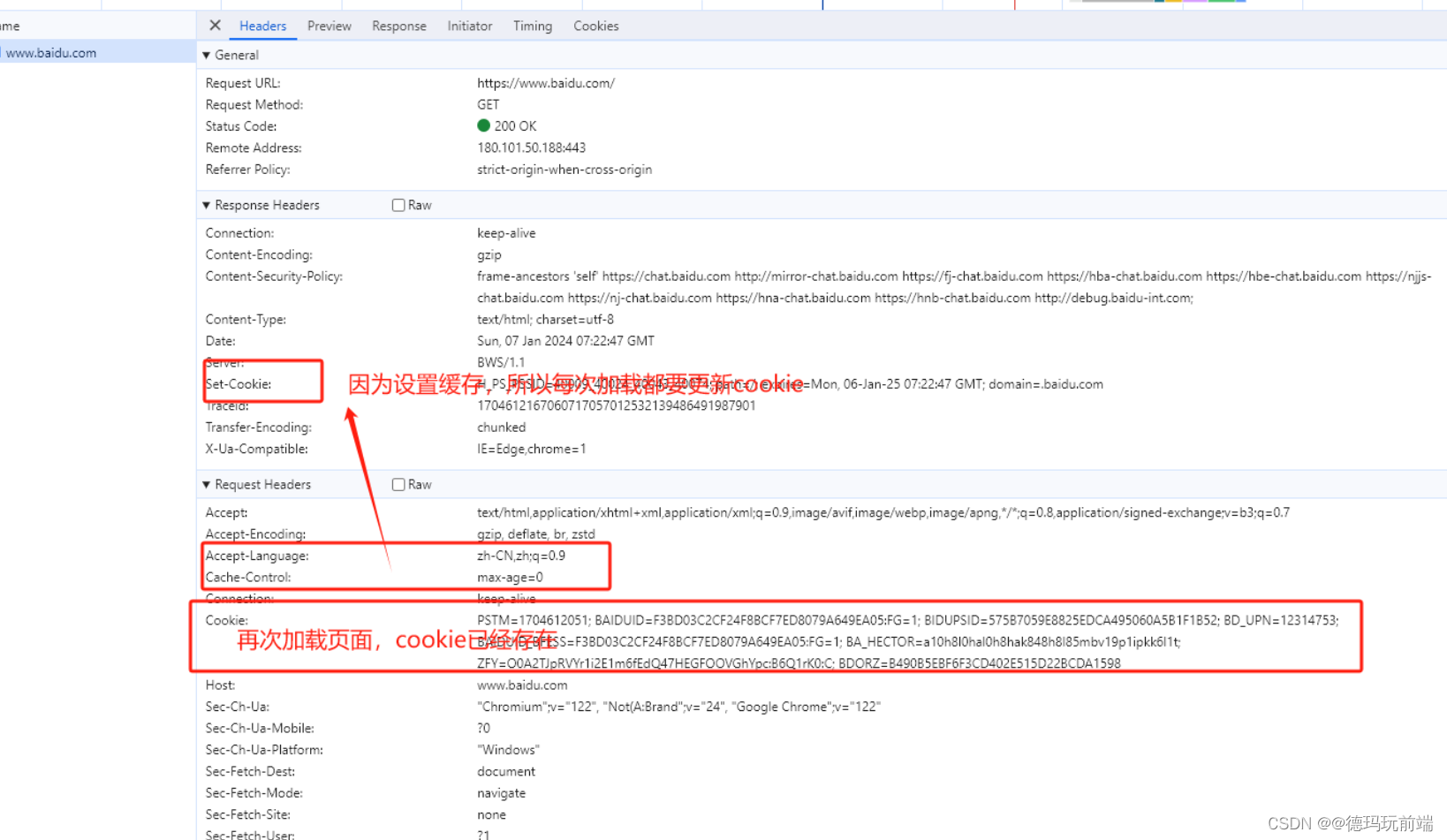The height and width of the screenshot is (840, 1447).
Task: Click the Sec-Fetch-Mode value navigate
Action: click(502, 793)
